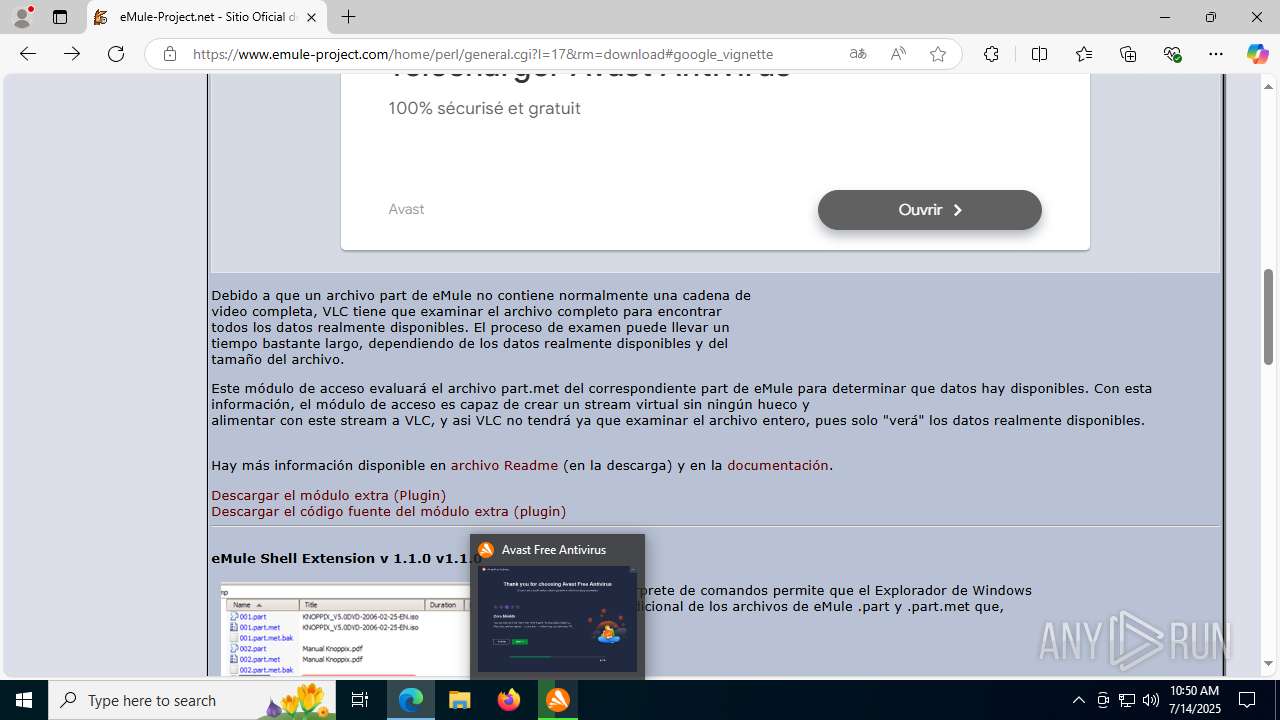Open Collections panel

tap(1128, 54)
